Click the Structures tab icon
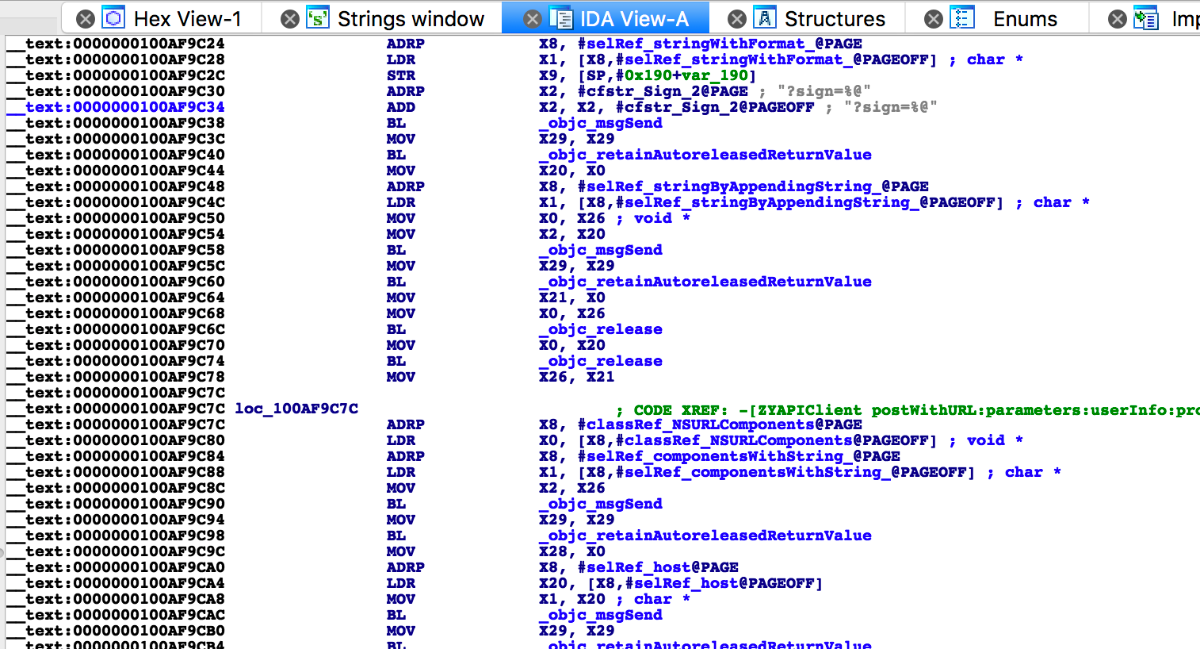 [x=765, y=18]
